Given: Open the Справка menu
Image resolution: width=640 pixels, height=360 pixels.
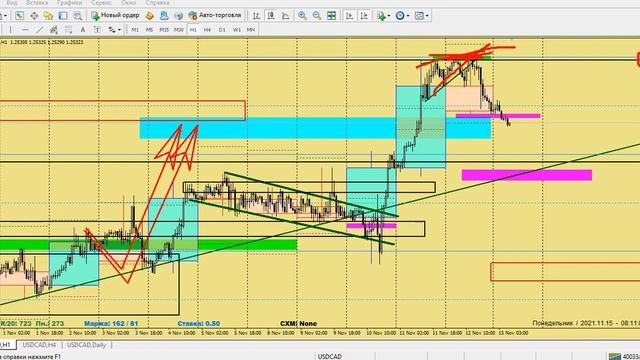Looking at the screenshot, I should (158, 2).
